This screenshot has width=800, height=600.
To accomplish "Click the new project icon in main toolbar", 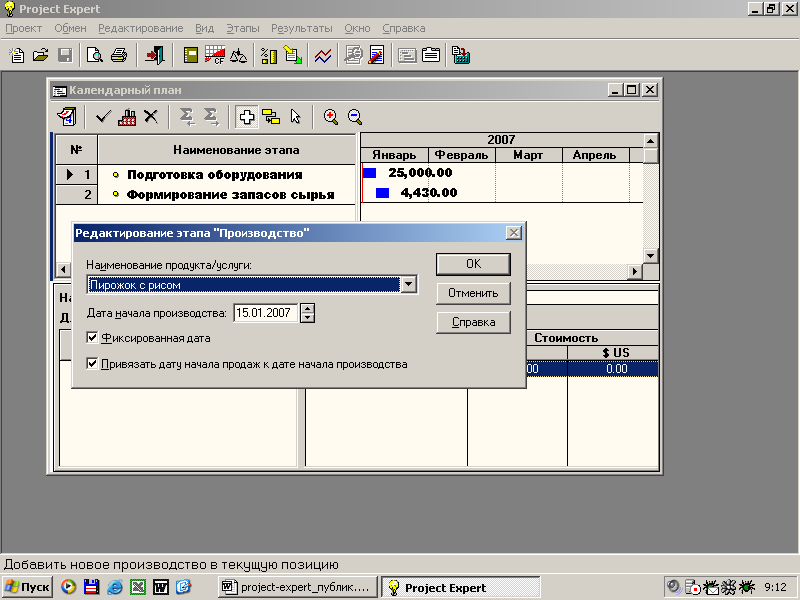I will tap(17, 55).
